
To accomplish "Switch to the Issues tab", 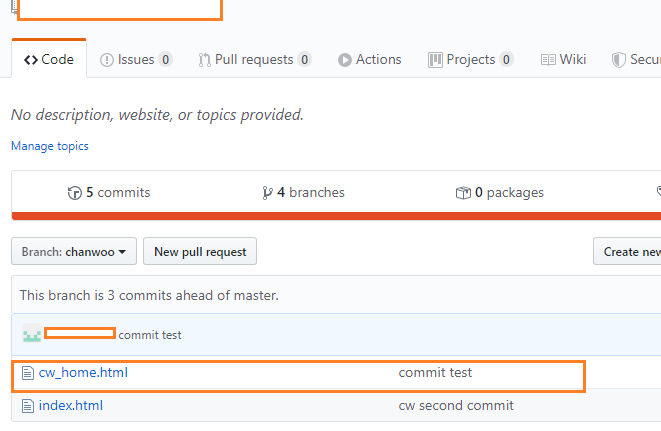I will coord(136,59).
